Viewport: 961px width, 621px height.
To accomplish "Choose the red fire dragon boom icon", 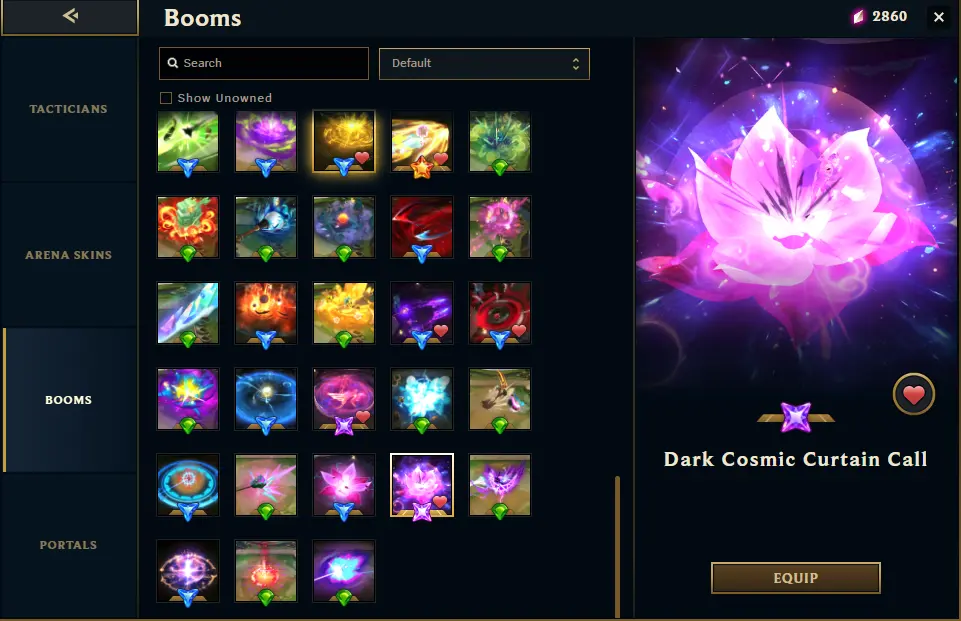I will (x=188, y=227).
